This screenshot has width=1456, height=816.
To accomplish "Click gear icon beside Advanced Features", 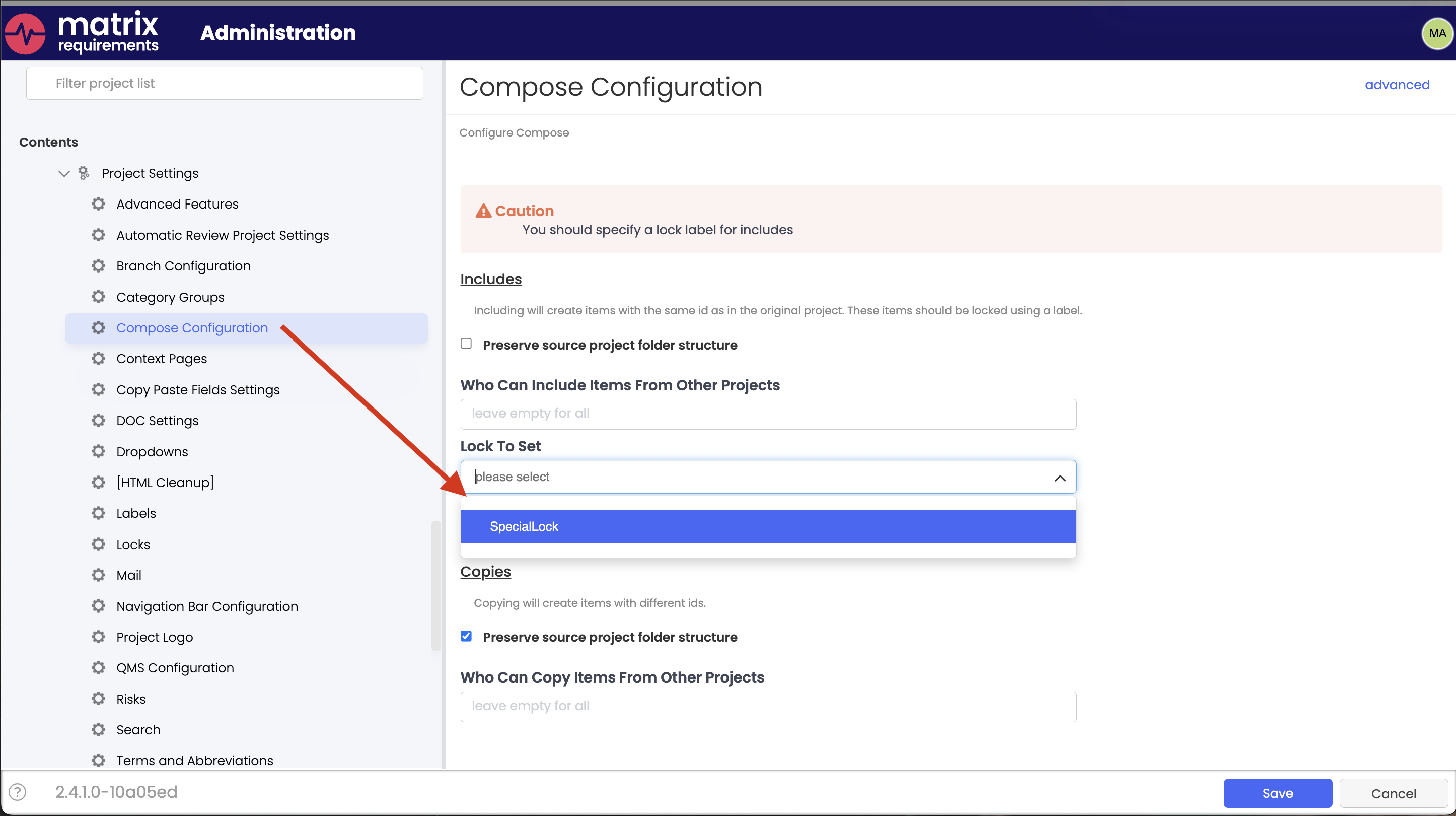I will tap(98, 203).
